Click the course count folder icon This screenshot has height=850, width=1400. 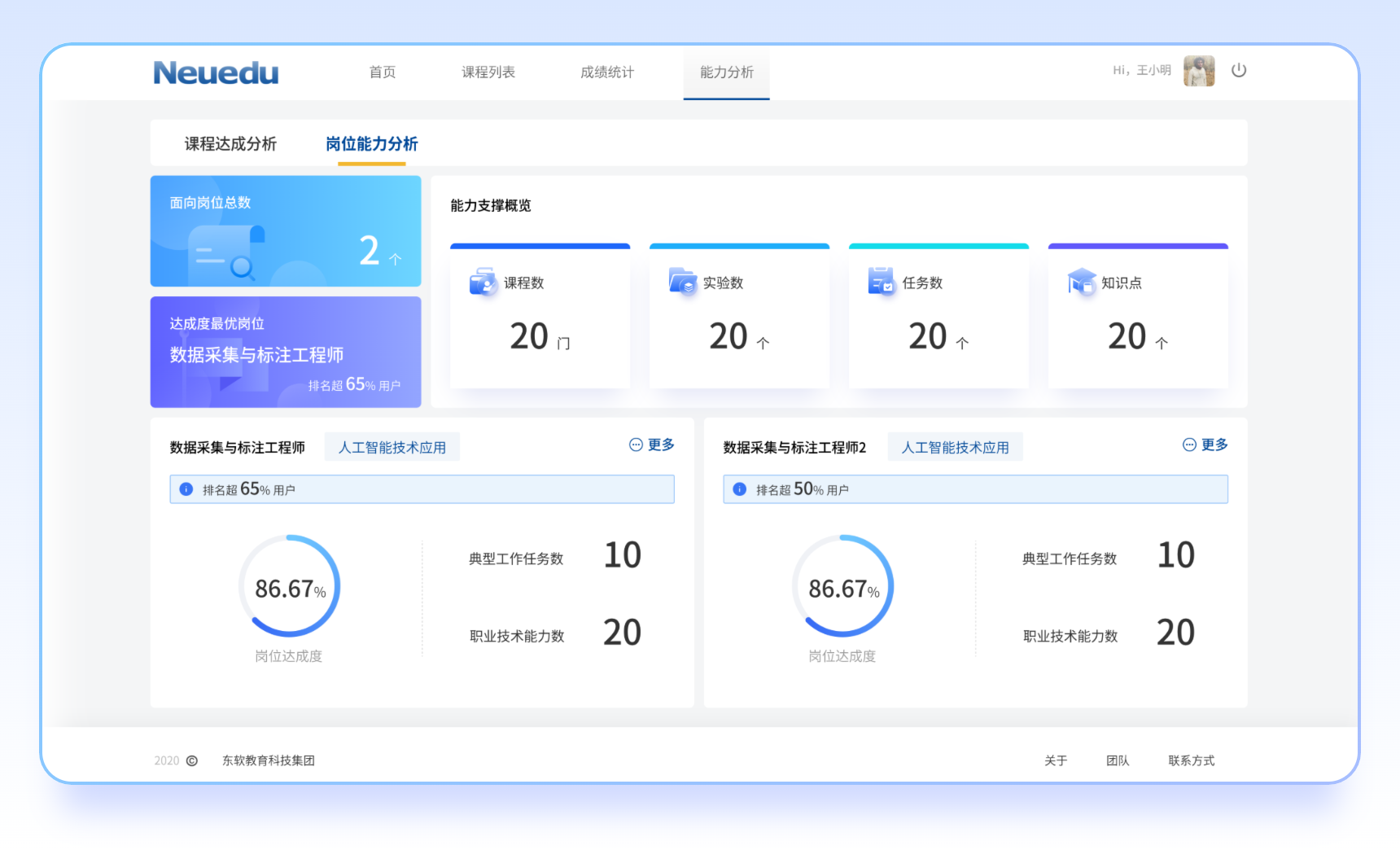(x=483, y=282)
